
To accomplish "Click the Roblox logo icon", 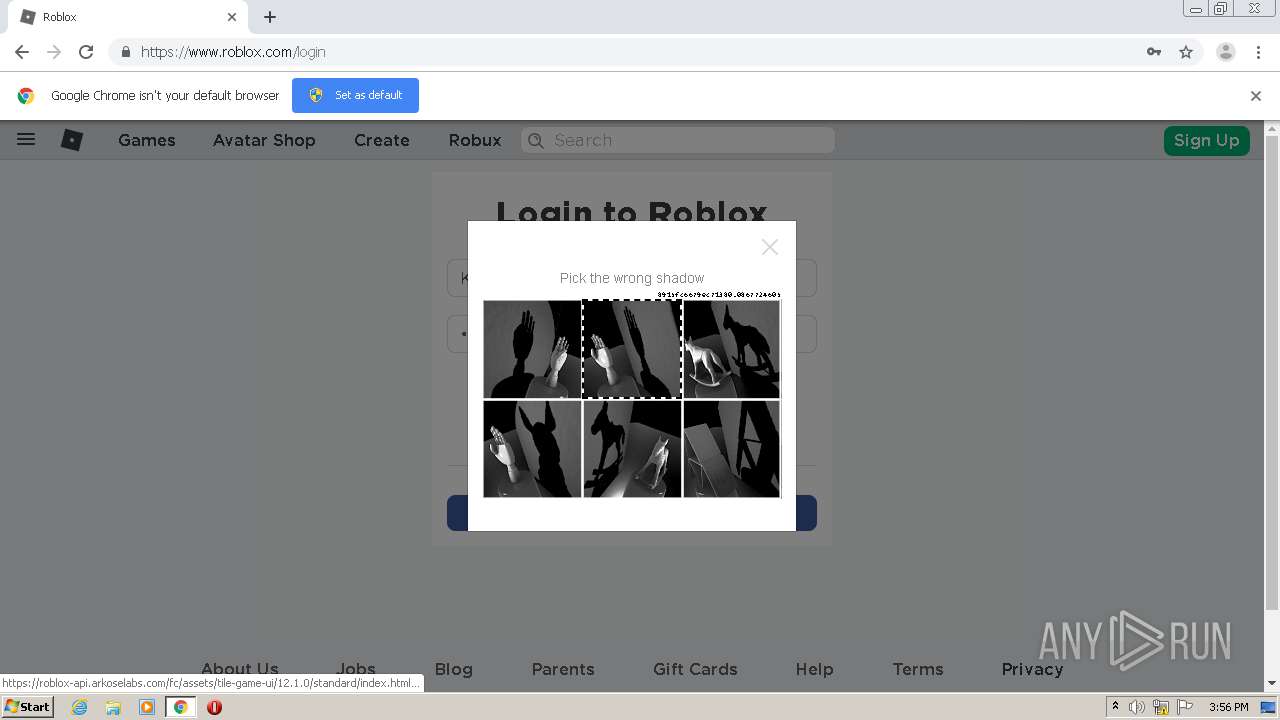I will tap(72, 140).
